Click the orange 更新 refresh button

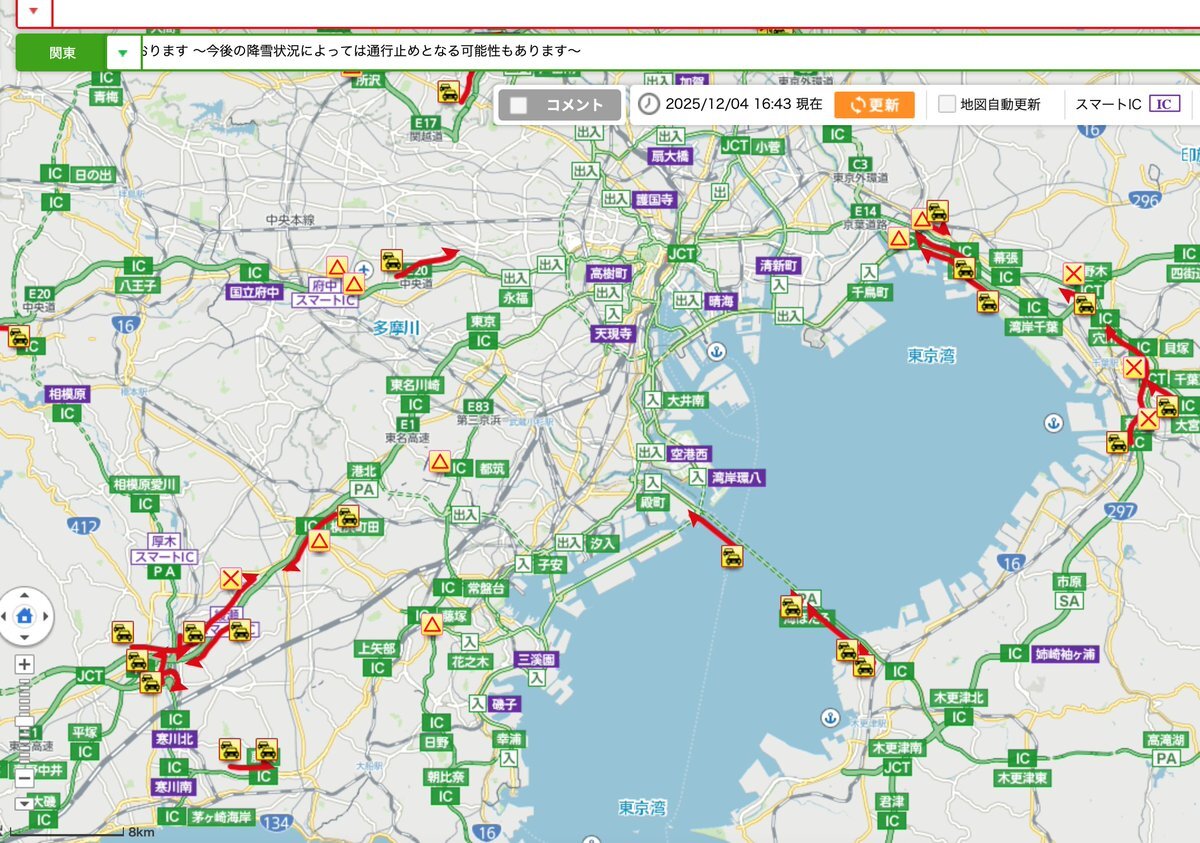874,104
